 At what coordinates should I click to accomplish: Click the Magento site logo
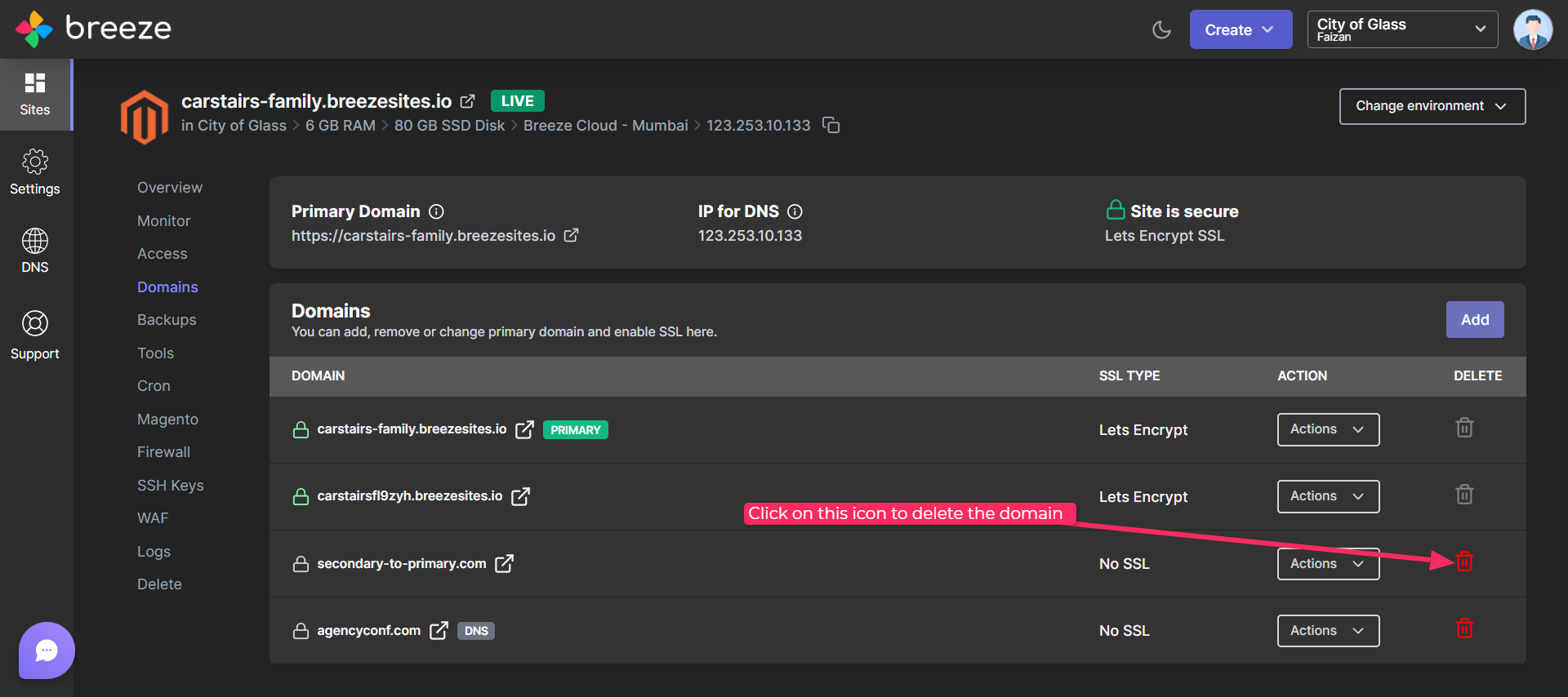click(145, 118)
